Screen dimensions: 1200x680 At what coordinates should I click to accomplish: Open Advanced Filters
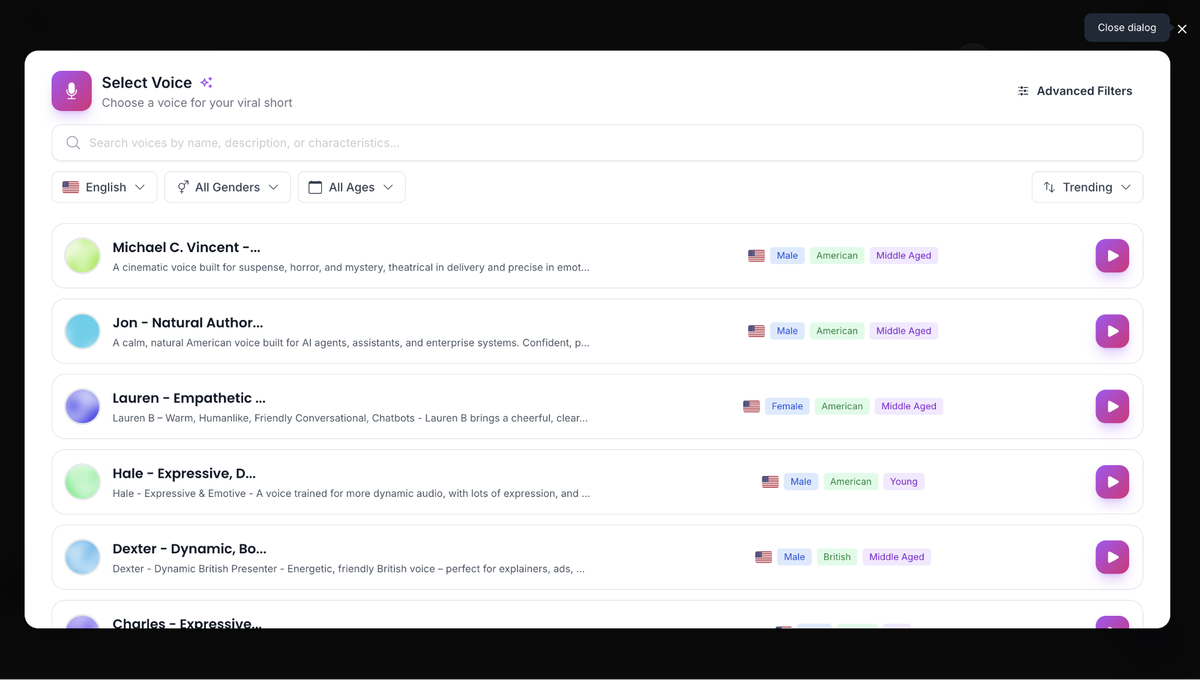coord(1075,91)
